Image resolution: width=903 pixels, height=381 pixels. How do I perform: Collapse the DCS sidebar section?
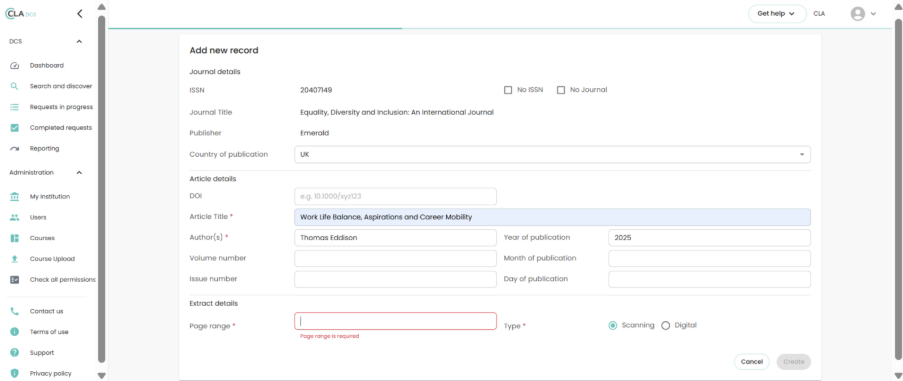(79, 41)
